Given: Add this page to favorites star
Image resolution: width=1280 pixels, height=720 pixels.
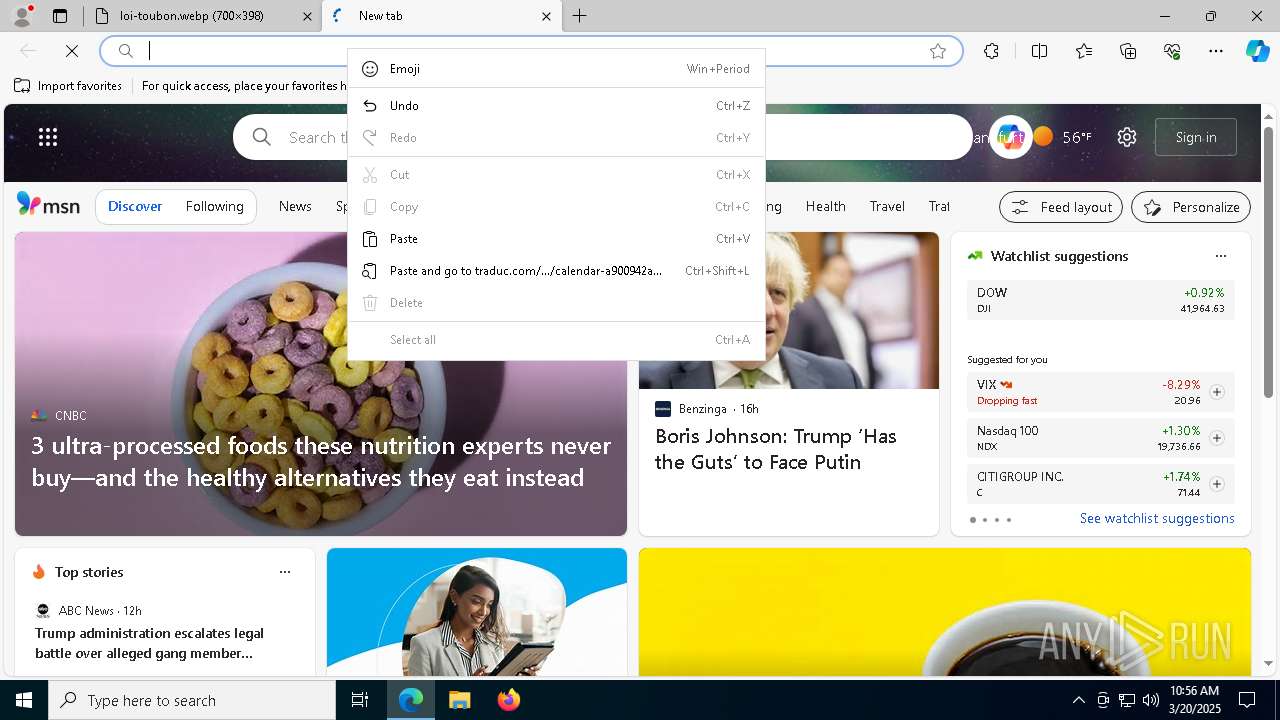Looking at the screenshot, I should tap(938, 51).
